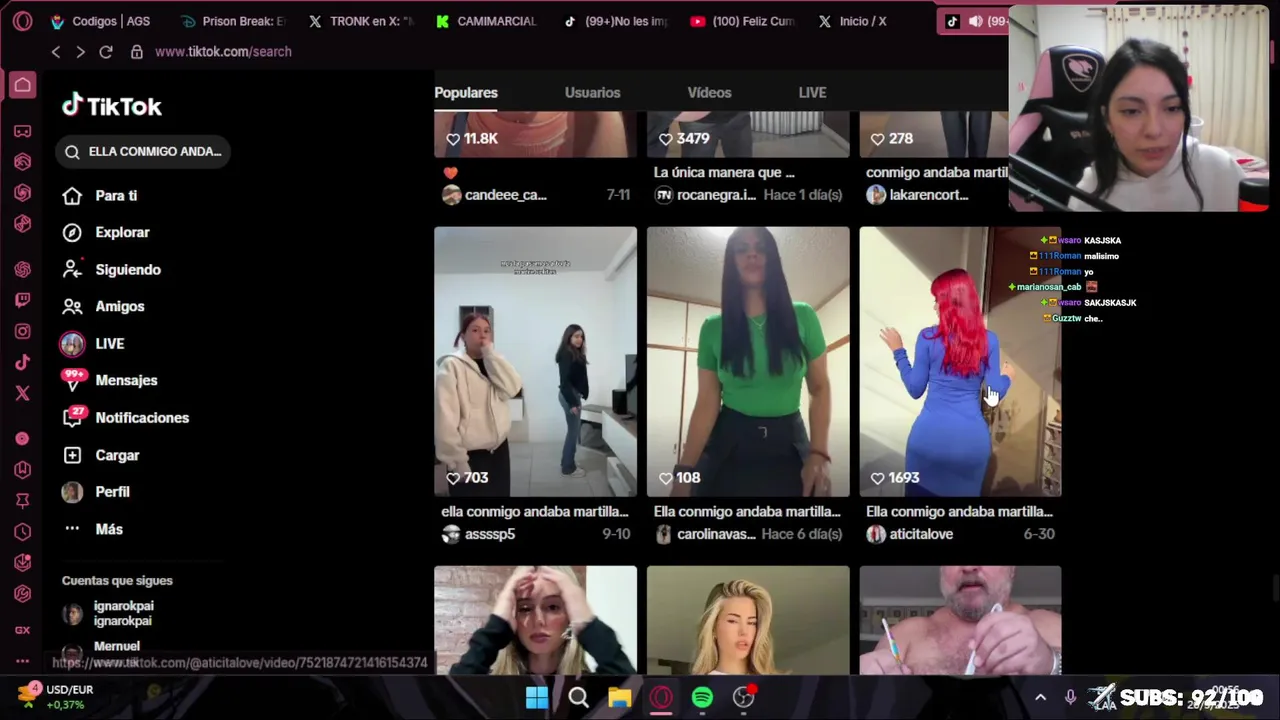Viewport: 1280px width, 720px height.
Task: Switch to Feliz Cum YouTube tab
Action: click(x=744, y=21)
